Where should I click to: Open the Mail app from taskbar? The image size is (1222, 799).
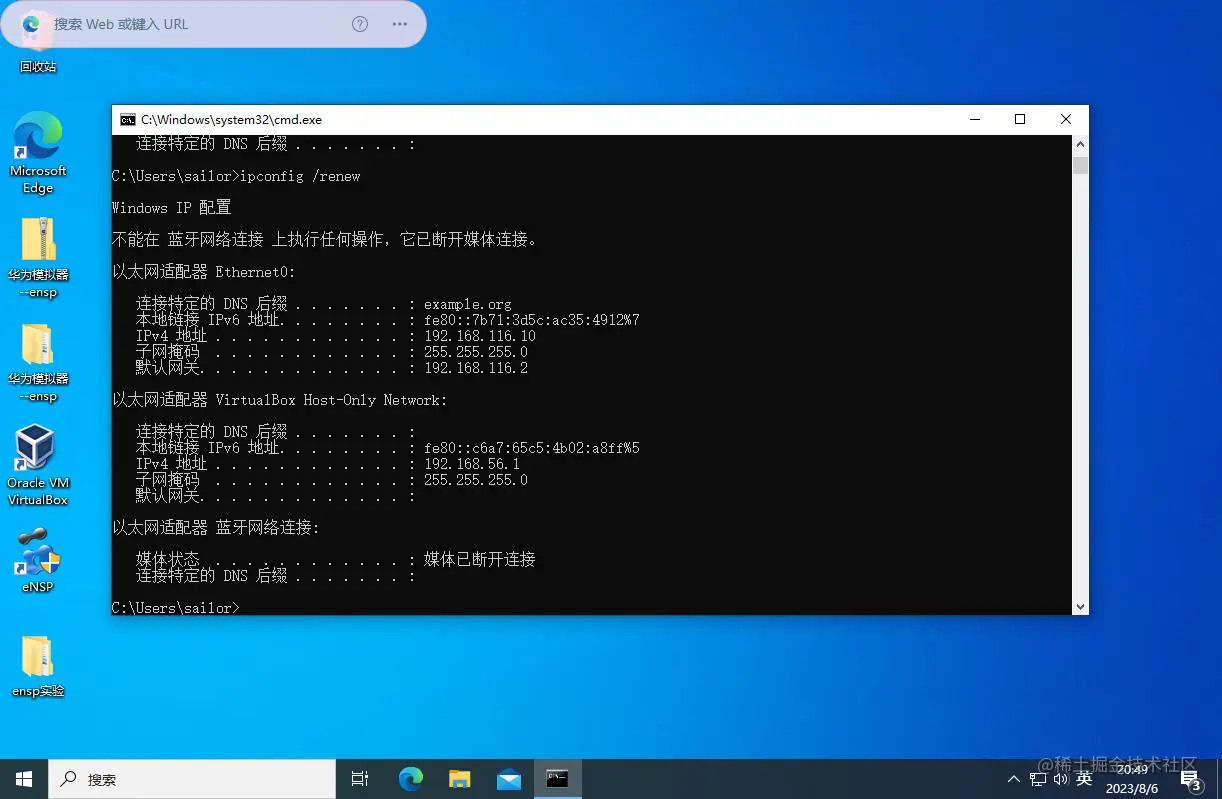coord(508,779)
